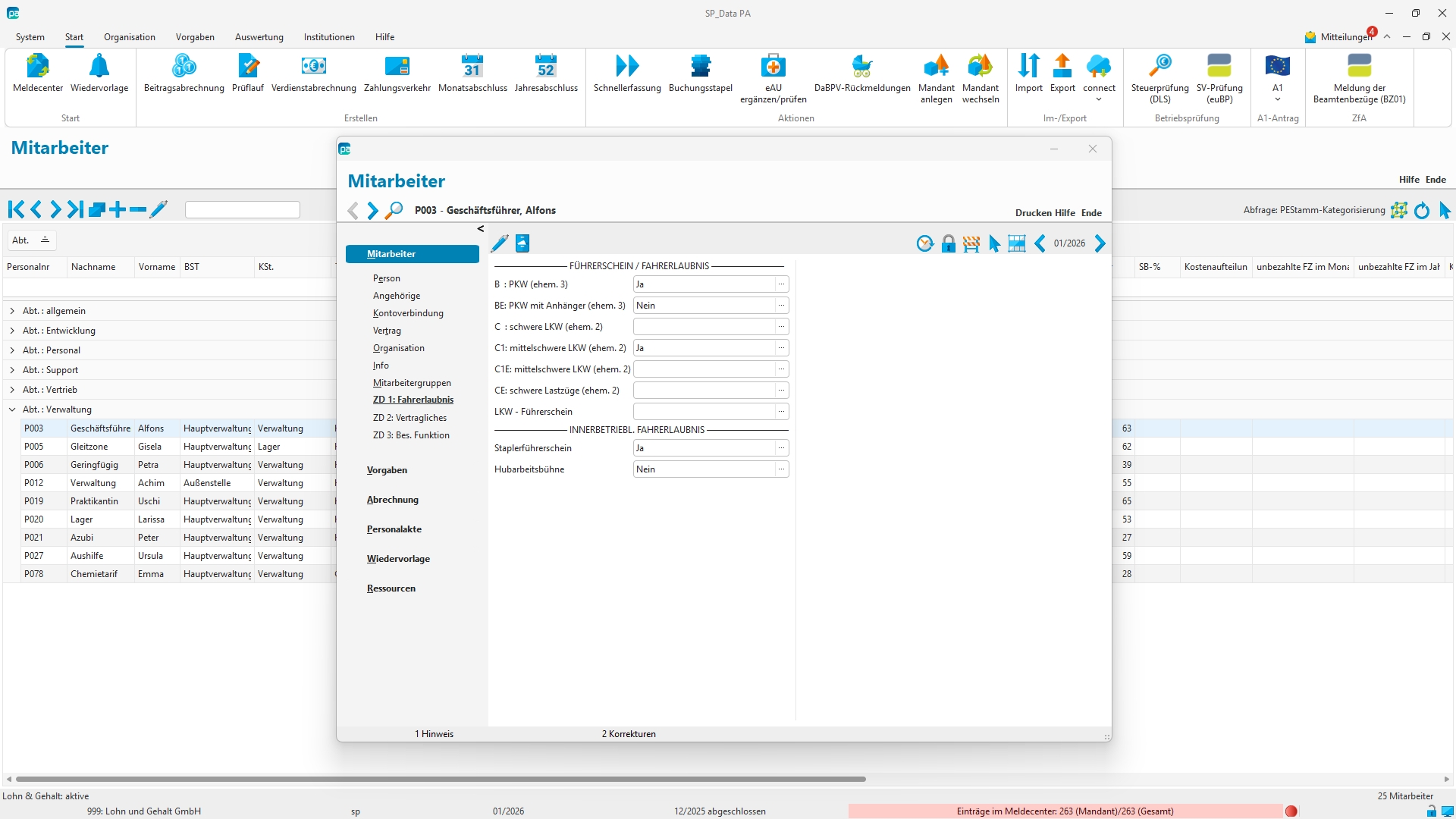Select ZD 2: Vertragliches in sidebar

pos(409,418)
